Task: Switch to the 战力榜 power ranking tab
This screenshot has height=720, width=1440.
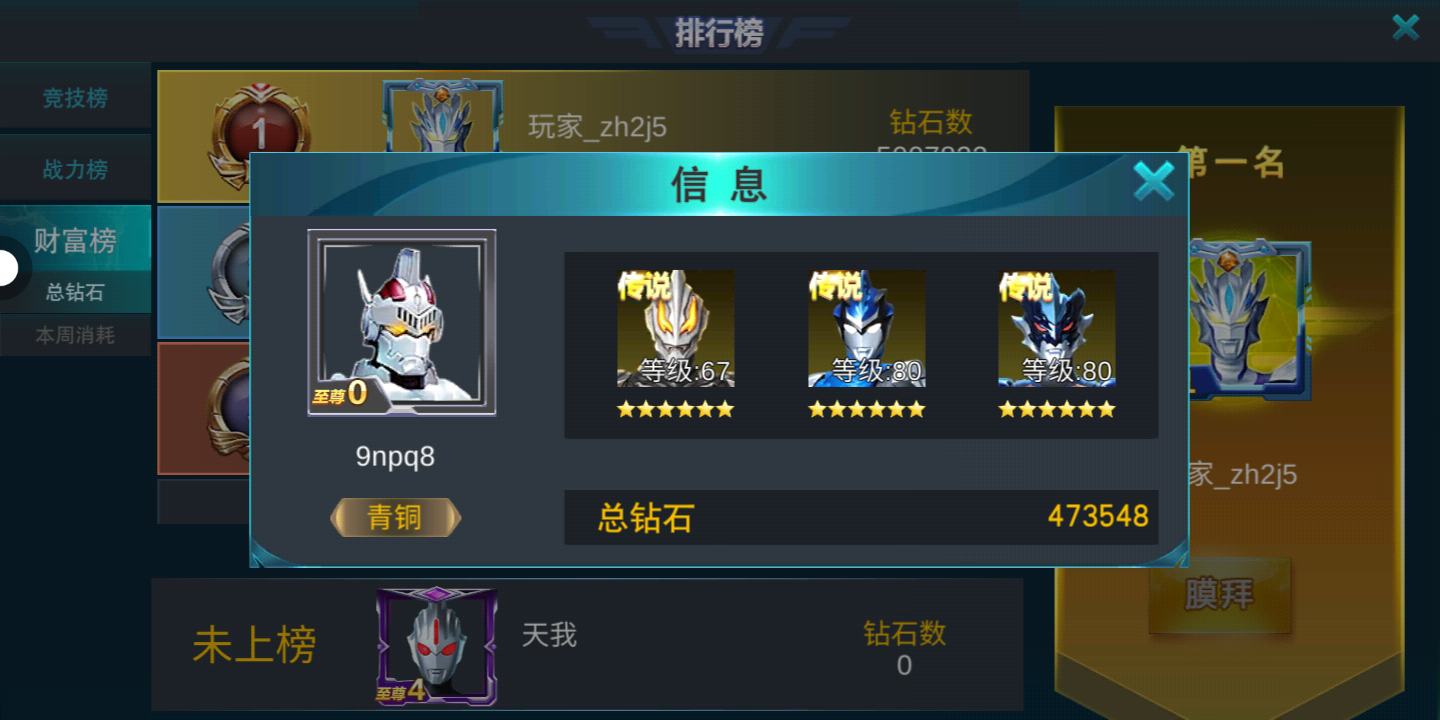Action: (x=75, y=169)
